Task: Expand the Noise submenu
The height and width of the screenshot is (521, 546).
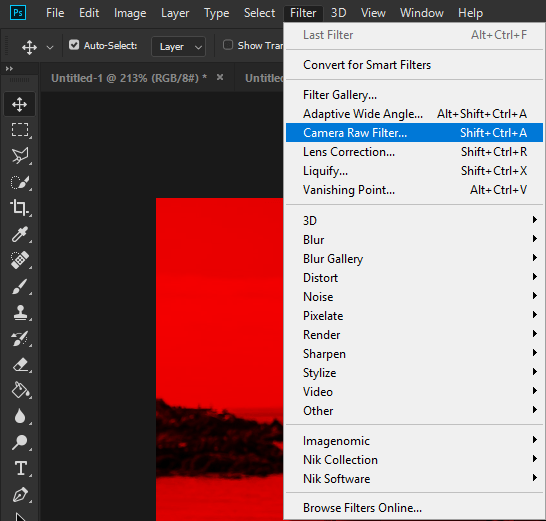Action: [414, 297]
